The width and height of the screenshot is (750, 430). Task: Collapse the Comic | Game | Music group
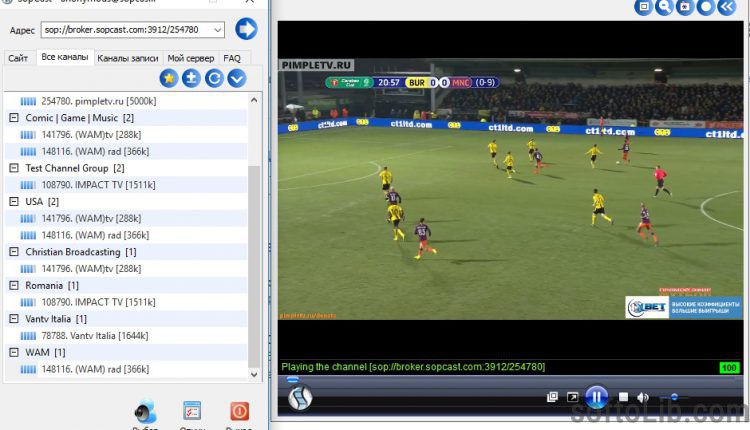pos(14,118)
